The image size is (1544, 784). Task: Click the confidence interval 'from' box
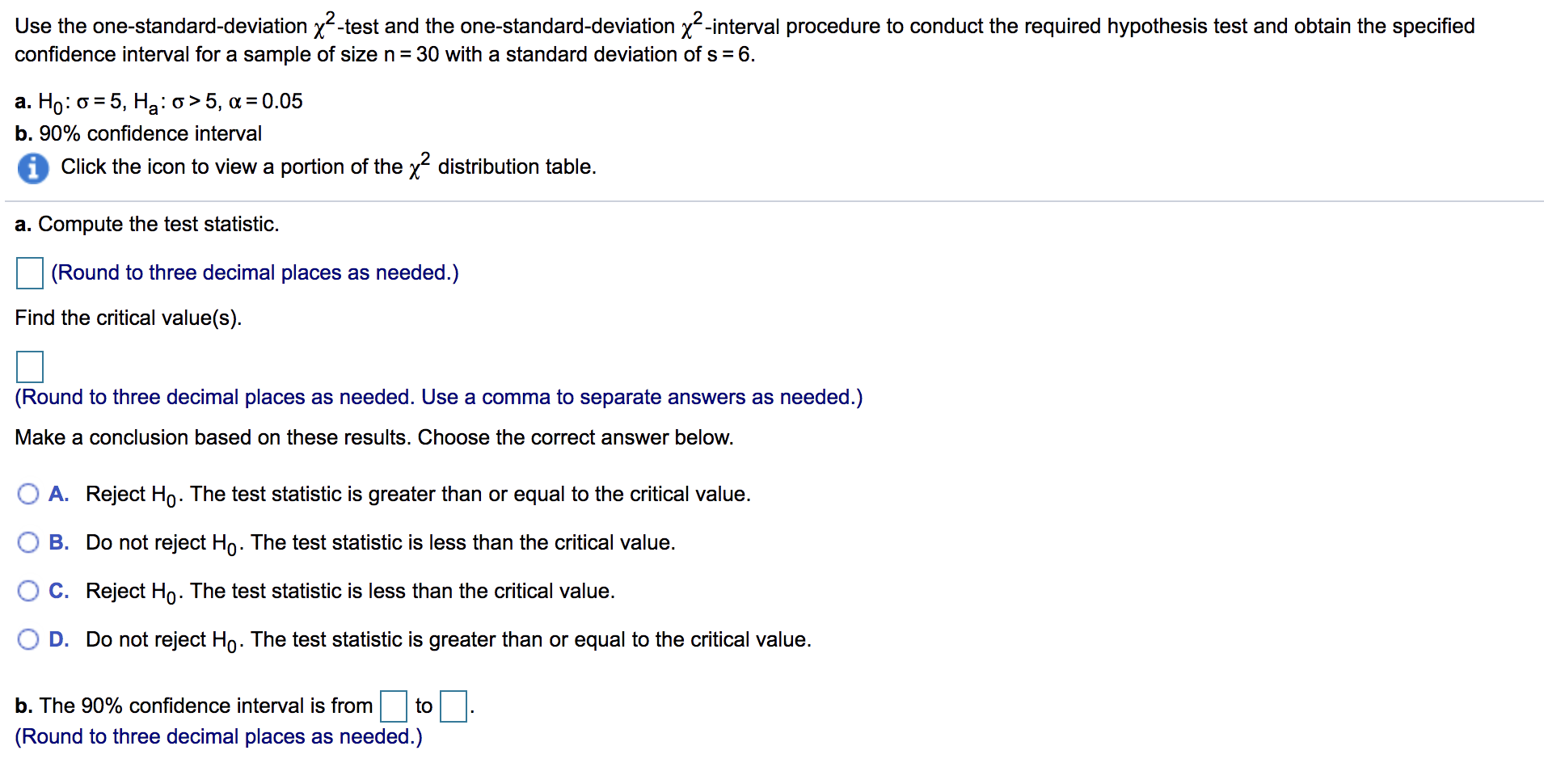point(393,706)
